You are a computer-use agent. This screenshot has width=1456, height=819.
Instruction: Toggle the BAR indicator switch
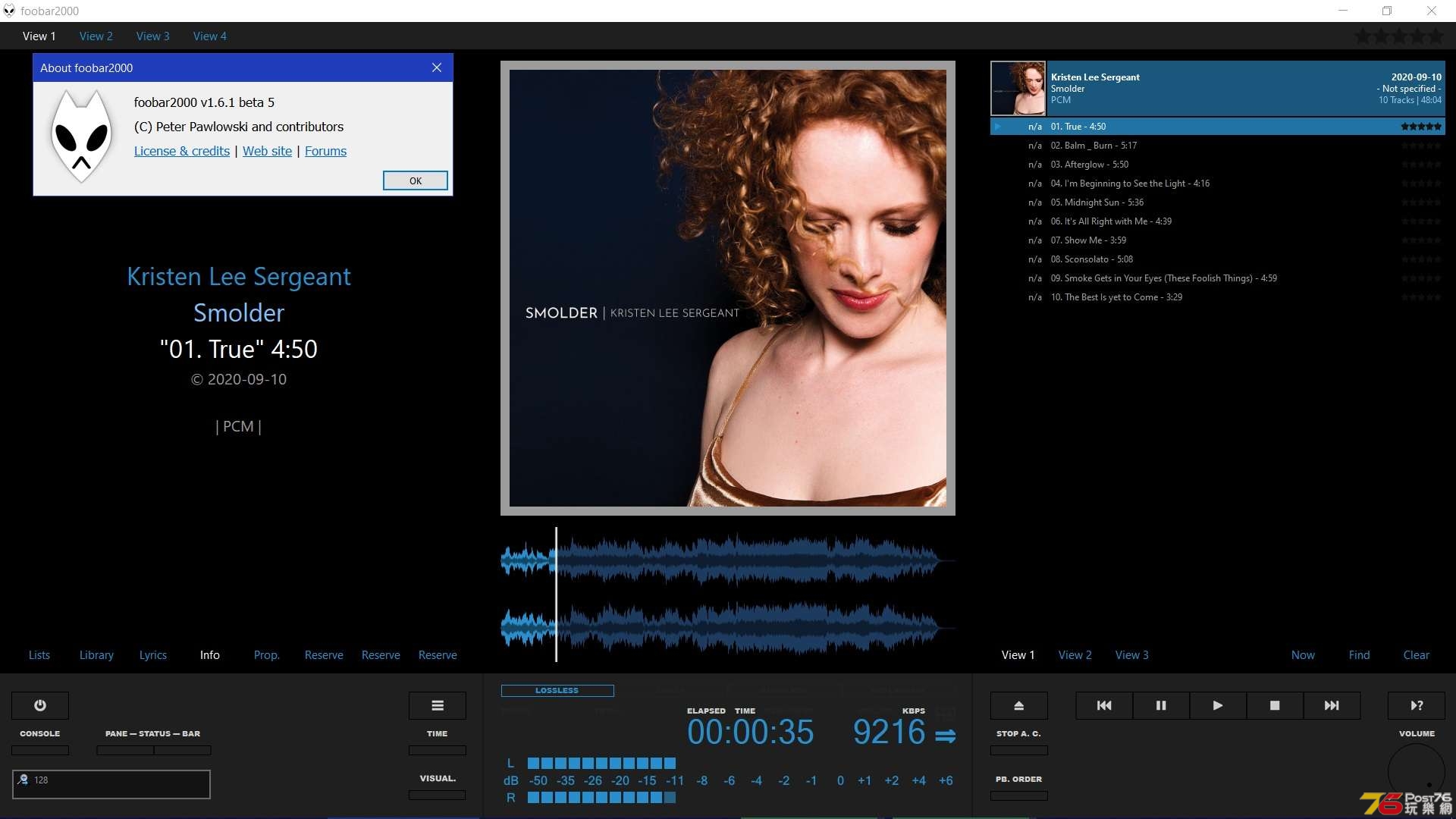coord(183,750)
